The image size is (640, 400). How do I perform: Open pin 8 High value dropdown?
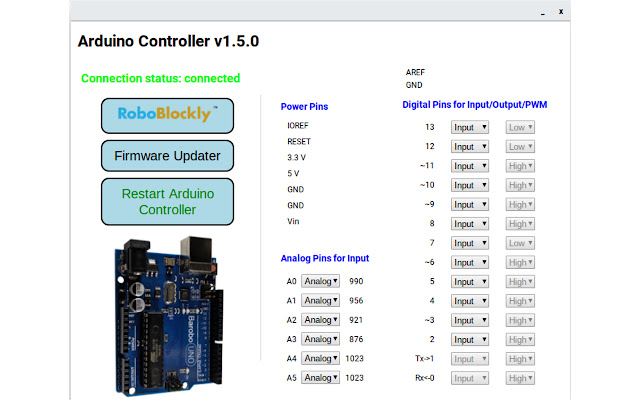(x=520, y=224)
